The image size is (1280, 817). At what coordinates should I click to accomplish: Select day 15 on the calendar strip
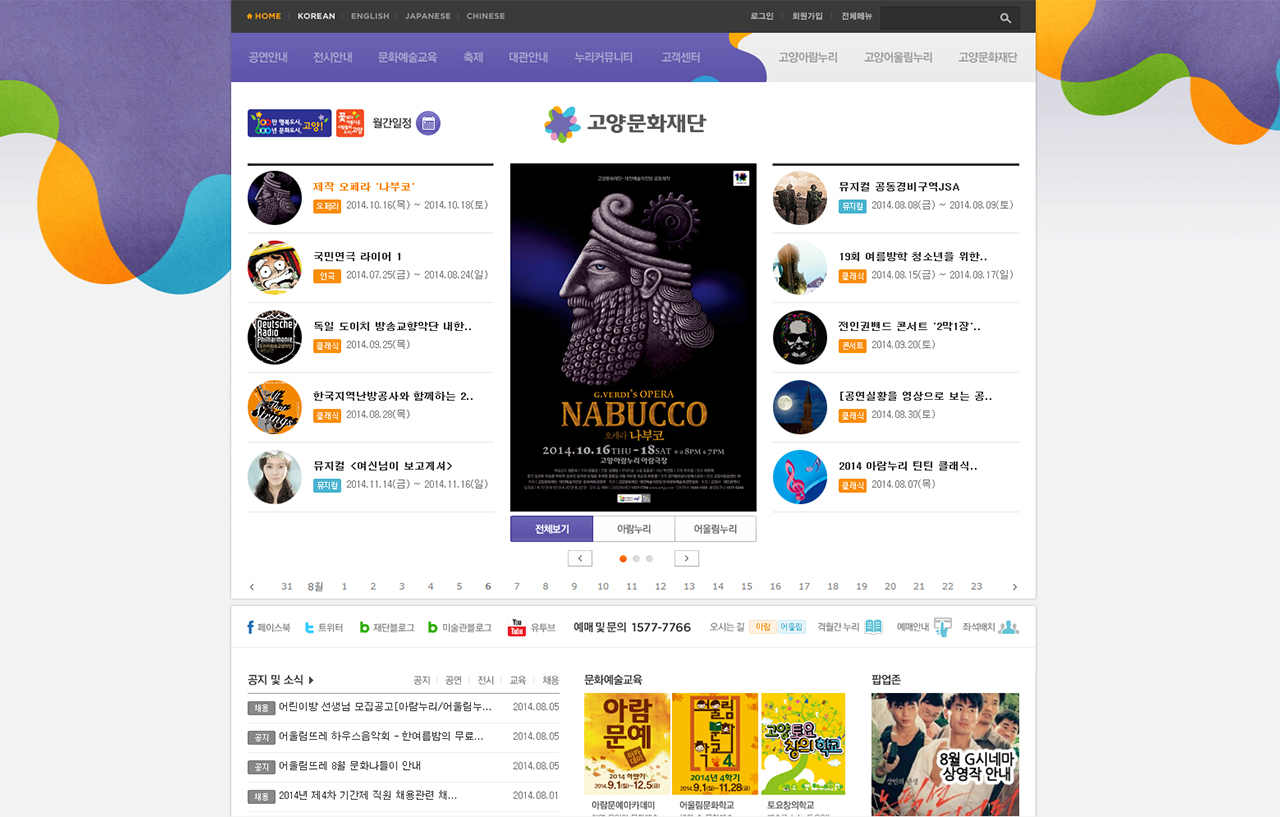point(747,587)
